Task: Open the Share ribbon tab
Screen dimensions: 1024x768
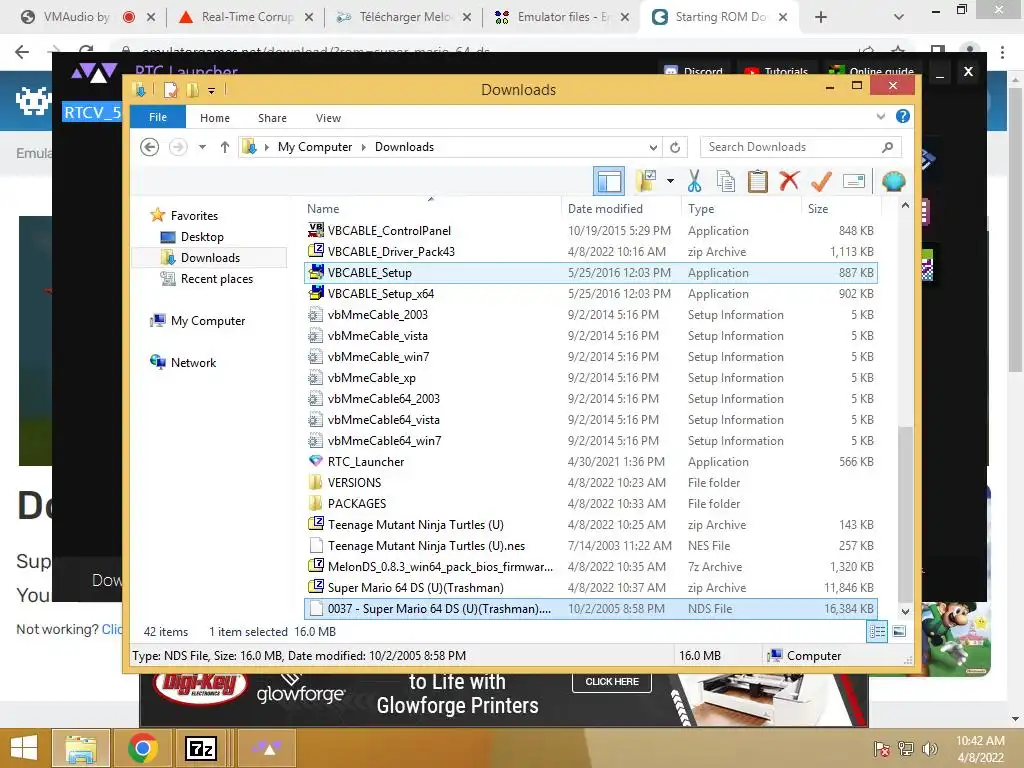Action: pyautogui.click(x=272, y=118)
